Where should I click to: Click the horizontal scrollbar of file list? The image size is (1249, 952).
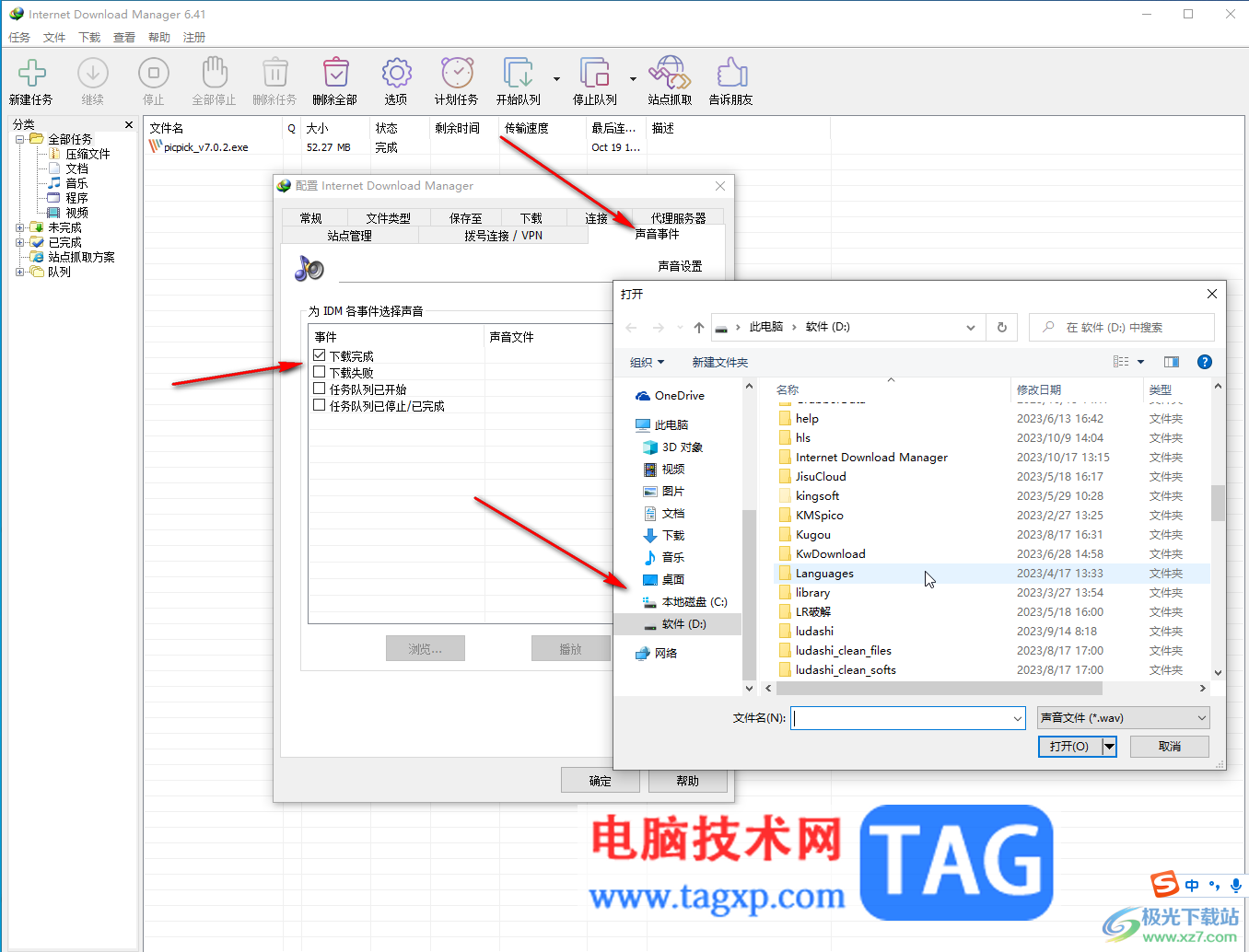(x=939, y=689)
